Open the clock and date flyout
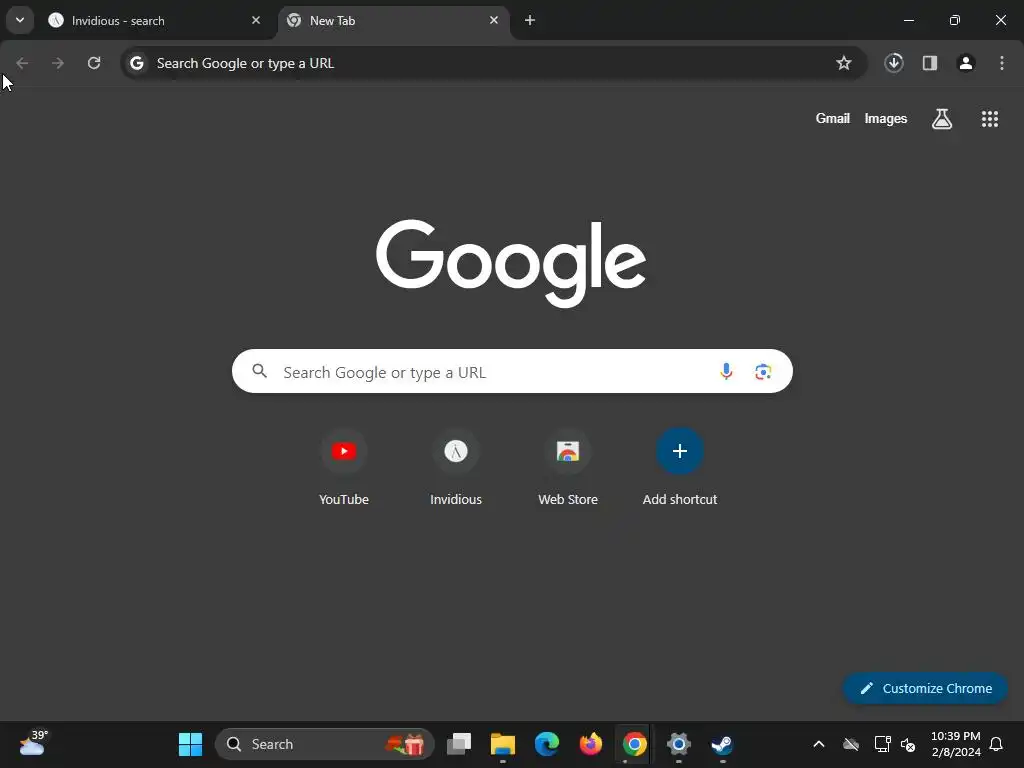1024x768 pixels. (x=955, y=744)
